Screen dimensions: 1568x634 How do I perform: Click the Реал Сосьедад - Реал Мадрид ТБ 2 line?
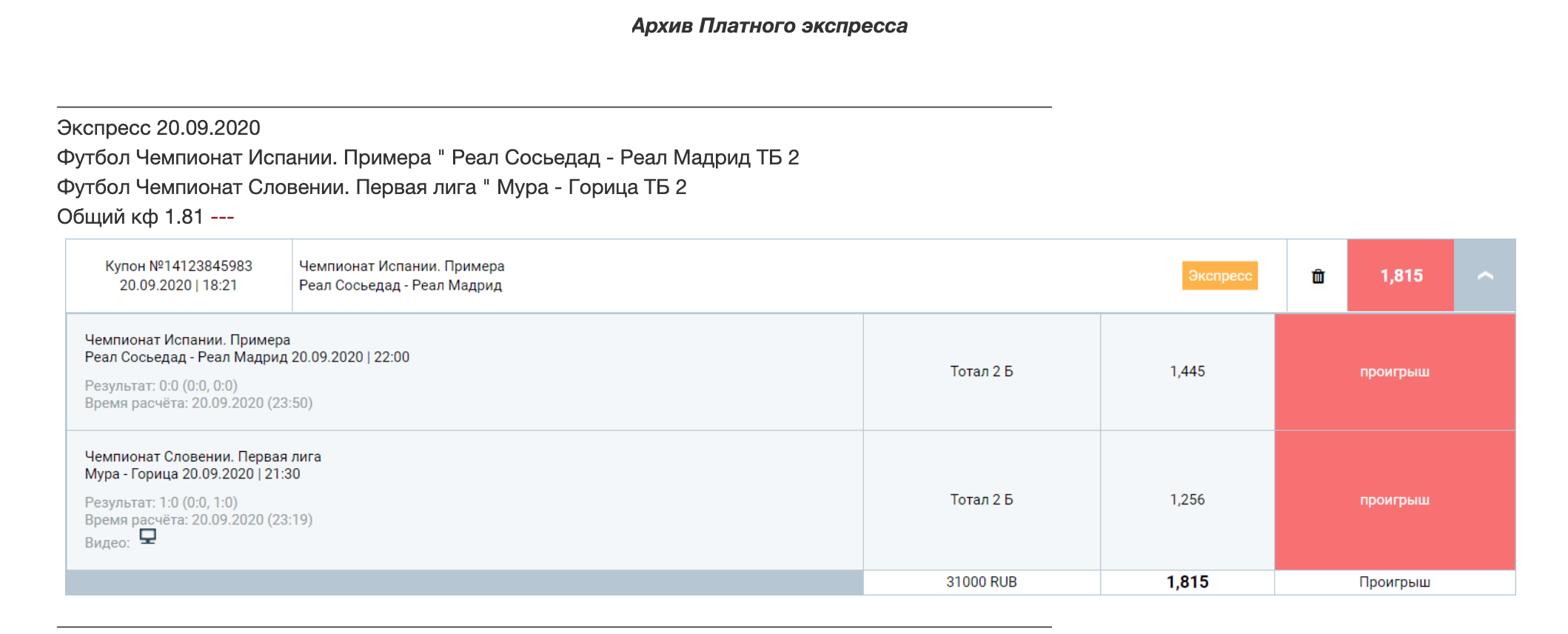pyautogui.click(x=428, y=157)
